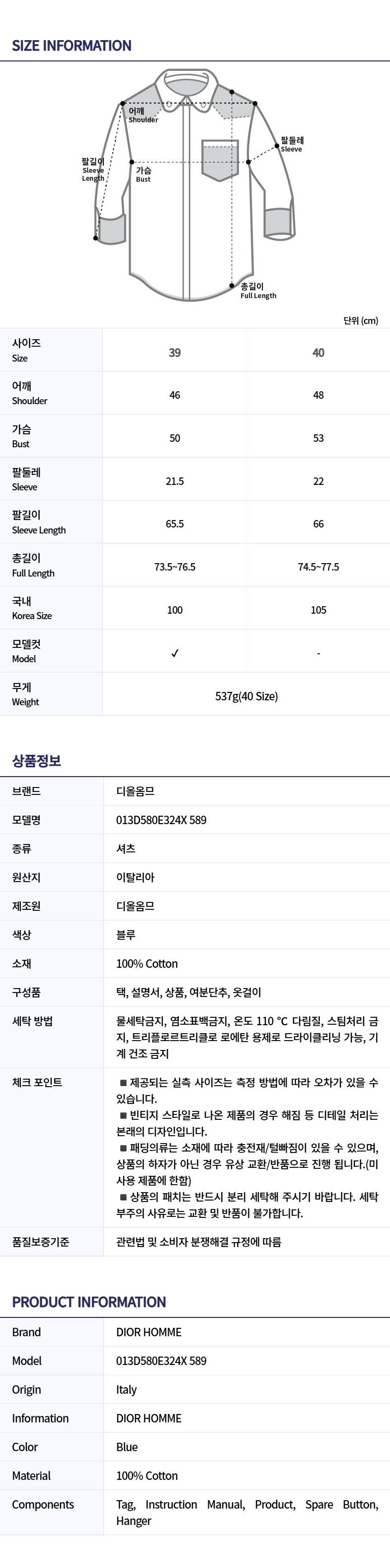Image resolution: width=390 pixels, height=1568 pixels.
Task: Click the 블루 color value
Action: (126, 935)
